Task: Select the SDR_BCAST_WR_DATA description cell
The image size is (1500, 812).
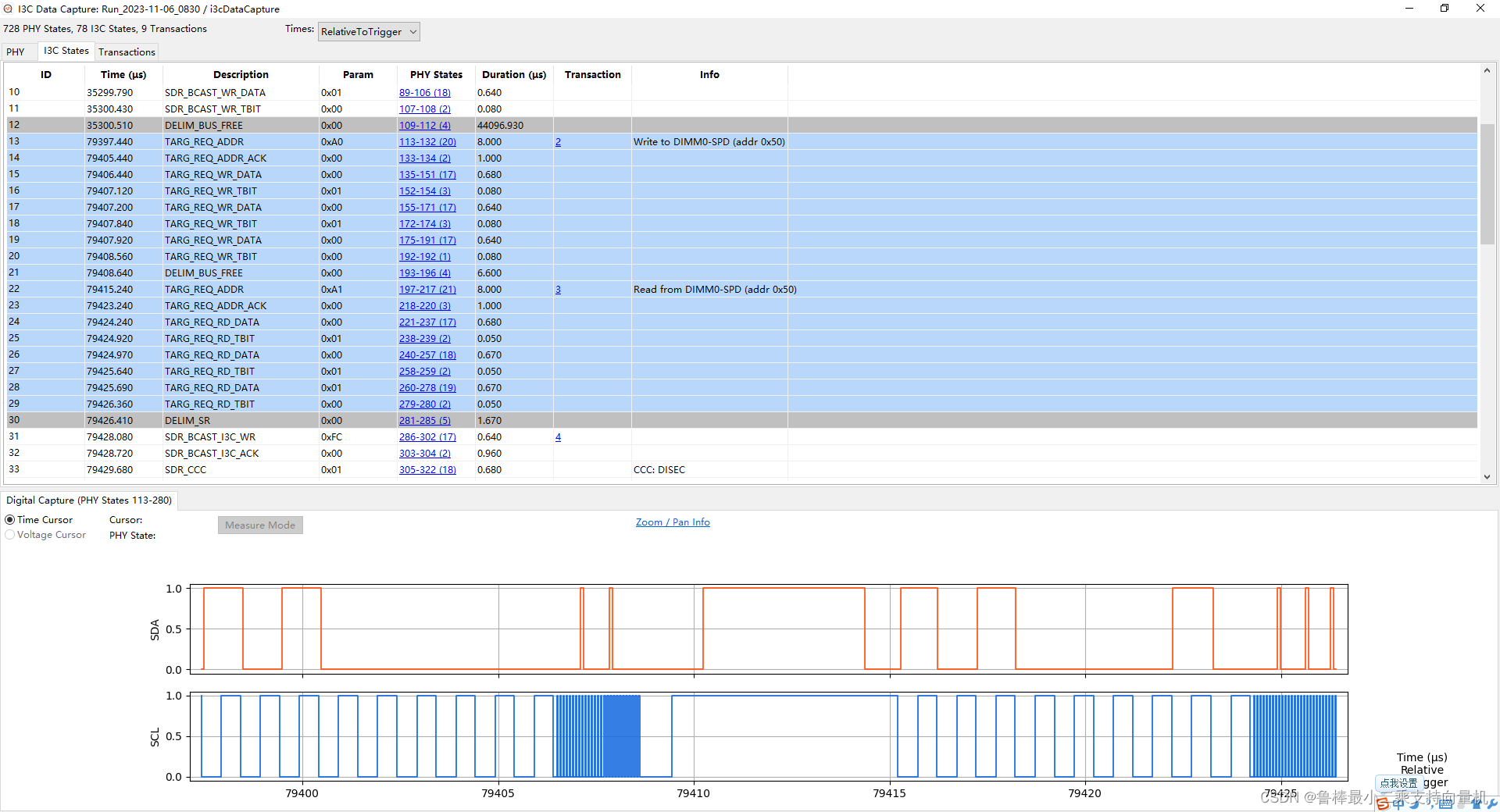Action: pyautogui.click(x=241, y=93)
